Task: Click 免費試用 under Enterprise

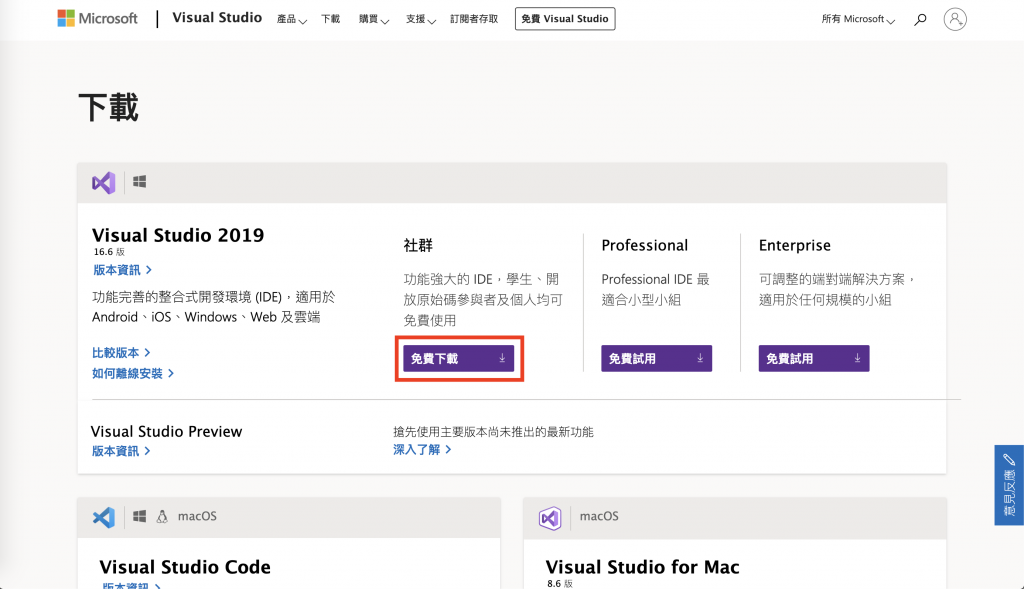Action: point(814,358)
